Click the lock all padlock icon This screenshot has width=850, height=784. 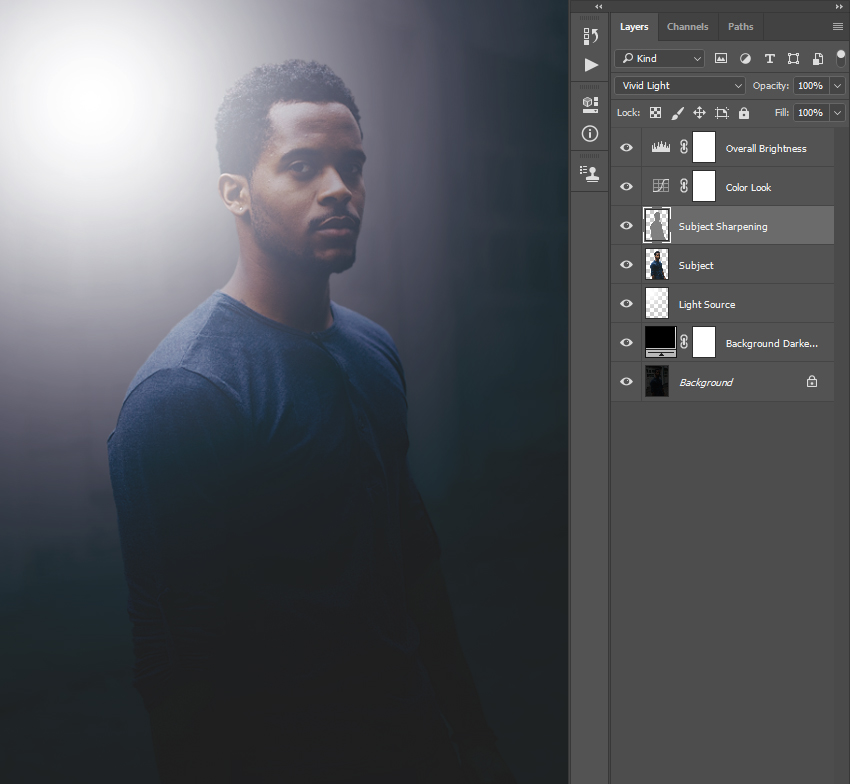743,113
